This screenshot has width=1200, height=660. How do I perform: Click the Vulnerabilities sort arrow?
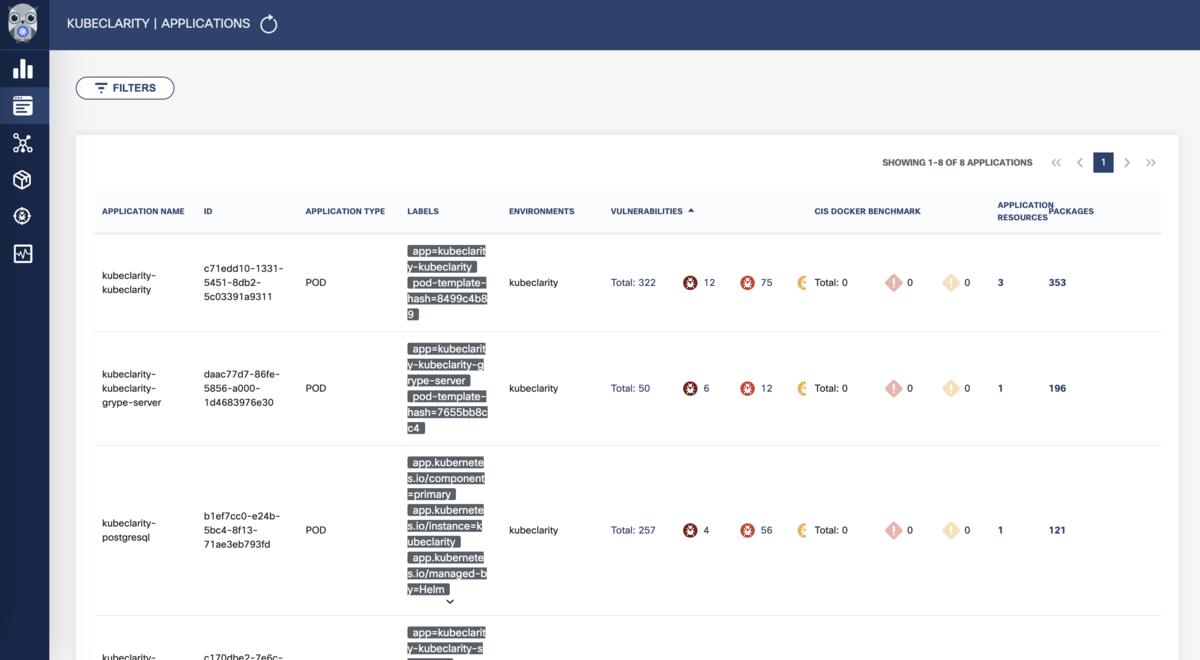tap(691, 211)
